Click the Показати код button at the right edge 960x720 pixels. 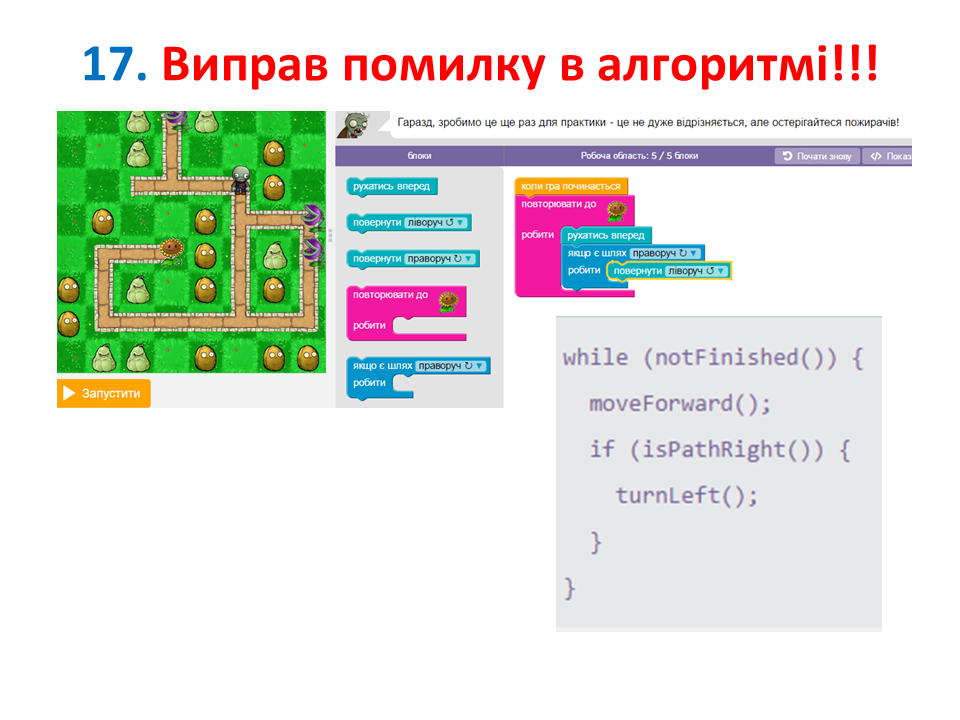pos(888,156)
